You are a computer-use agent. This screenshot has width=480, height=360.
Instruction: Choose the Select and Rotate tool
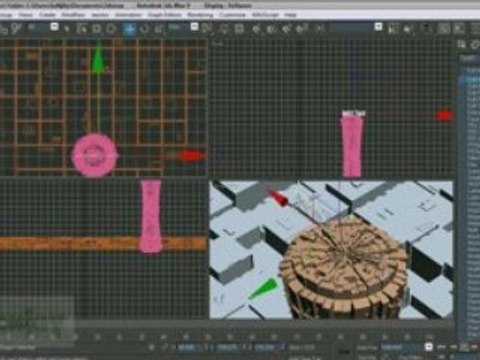click(x=144, y=29)
